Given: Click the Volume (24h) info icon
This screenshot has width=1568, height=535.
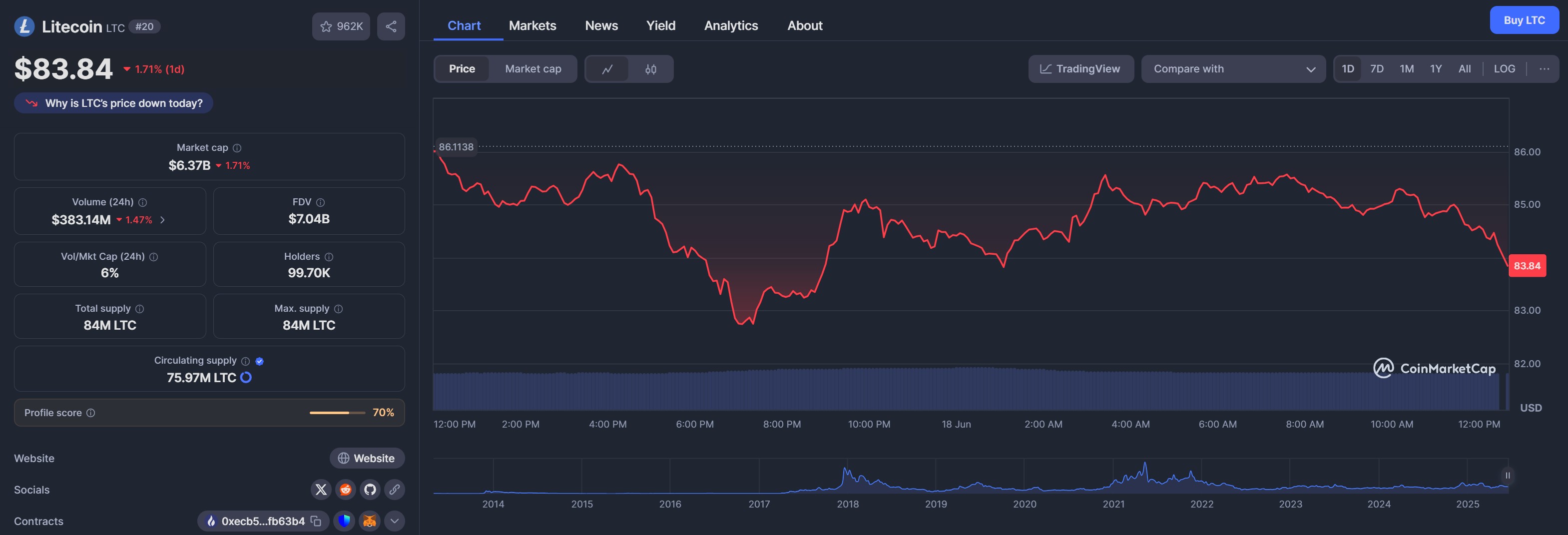Looking at the screenshot, I should click(142, 202).
